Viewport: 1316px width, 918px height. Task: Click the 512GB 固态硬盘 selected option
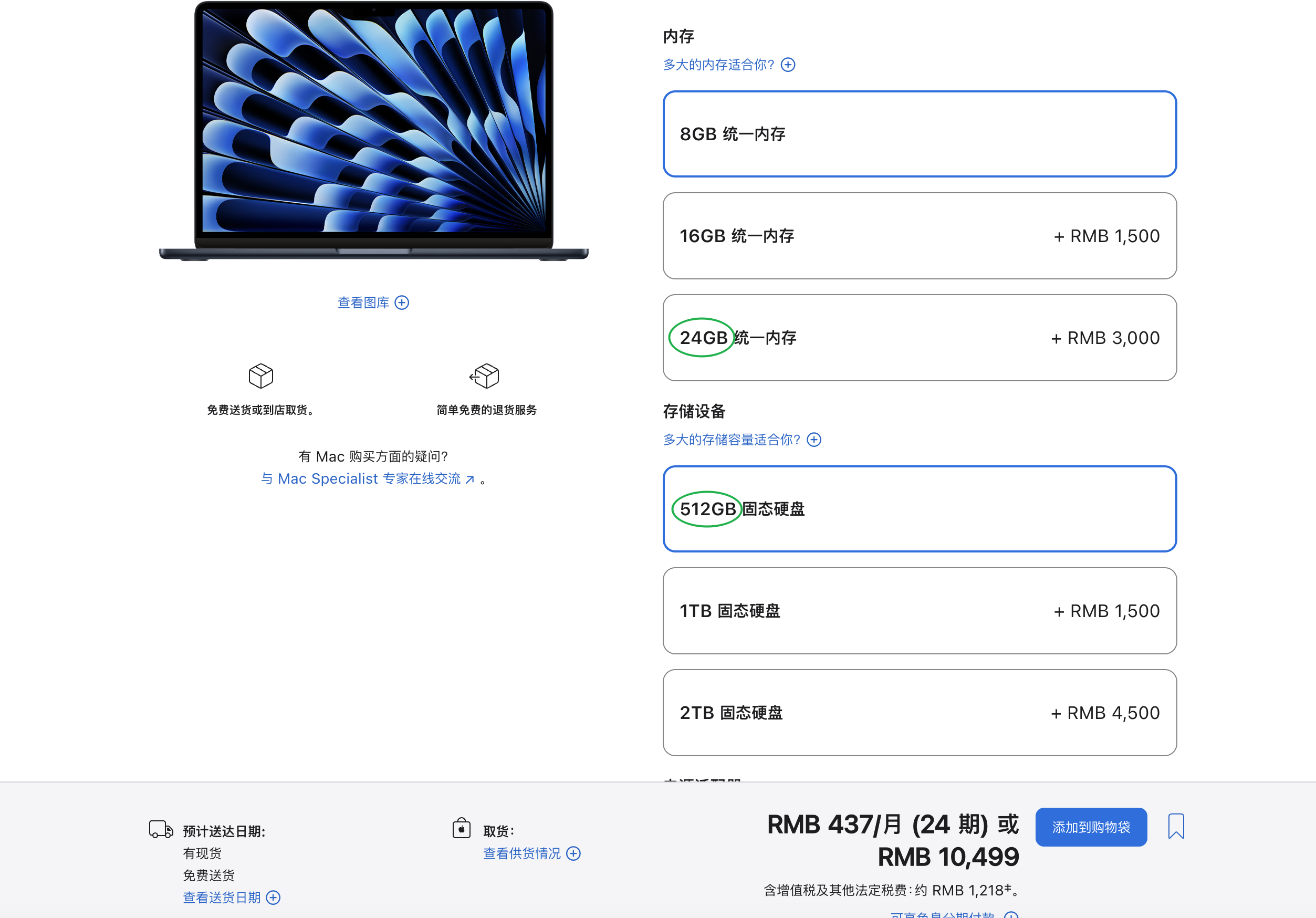click(920, 509)
